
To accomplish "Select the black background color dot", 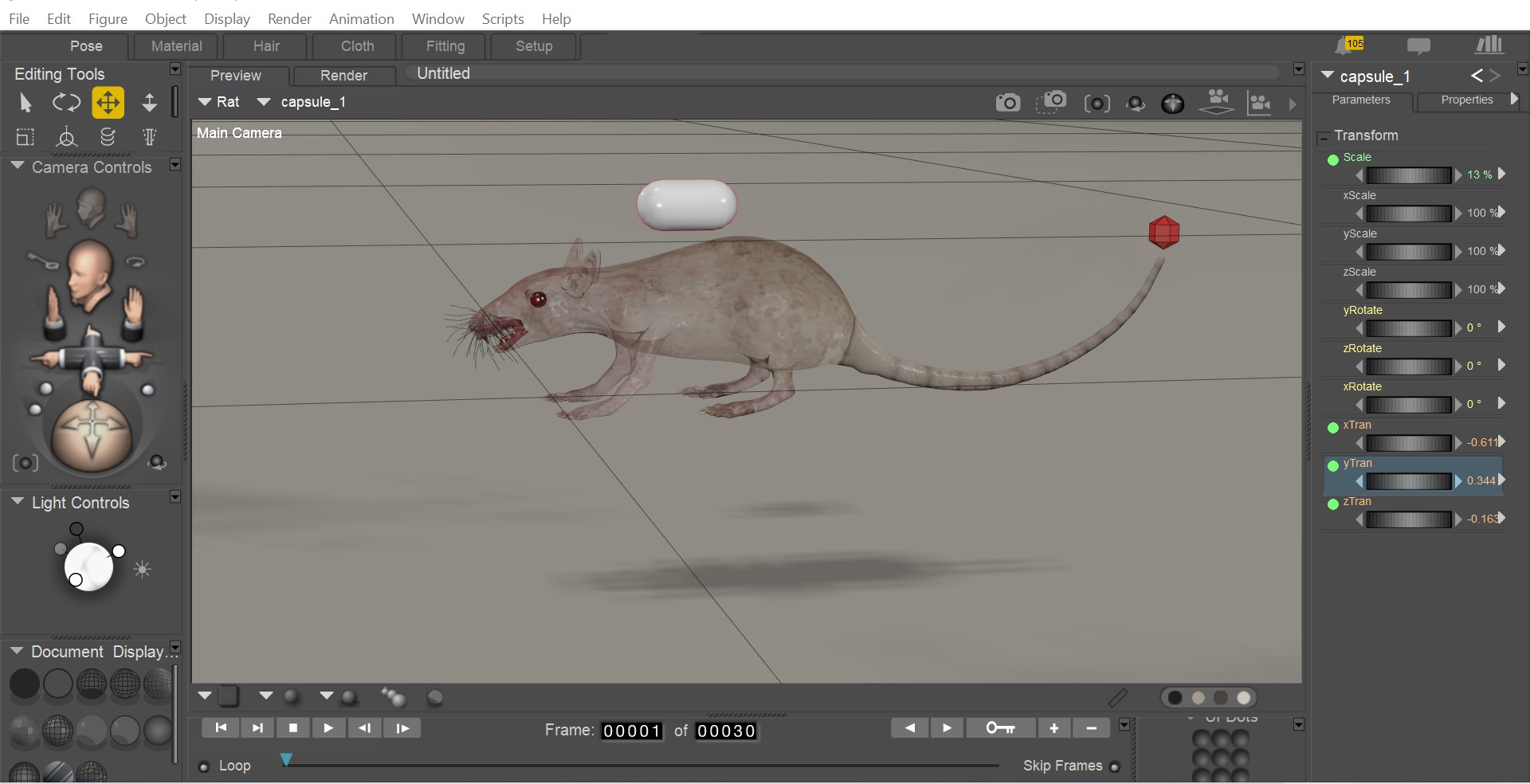I will pos(1175,698).
